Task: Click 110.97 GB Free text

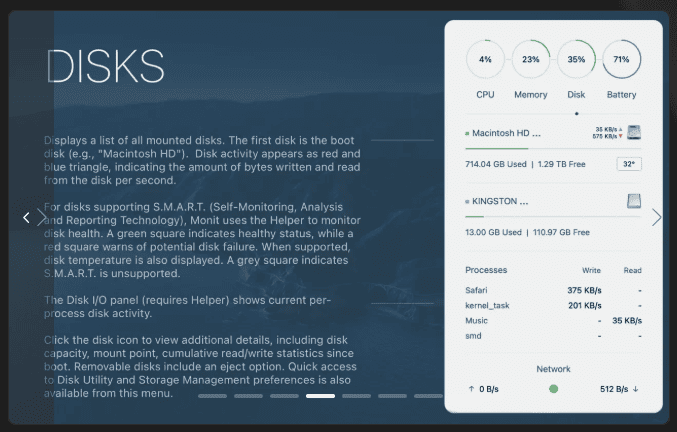Action: click(x=561, y=232)
